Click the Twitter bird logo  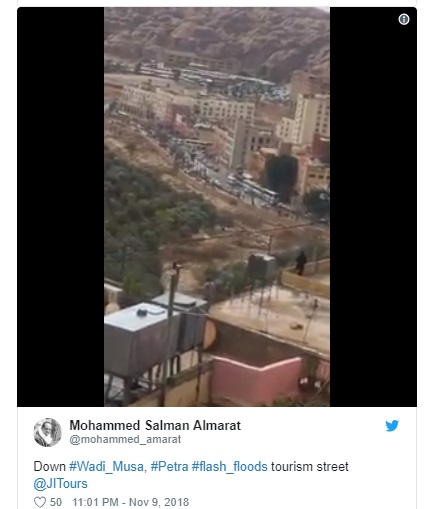click(392, 426)
